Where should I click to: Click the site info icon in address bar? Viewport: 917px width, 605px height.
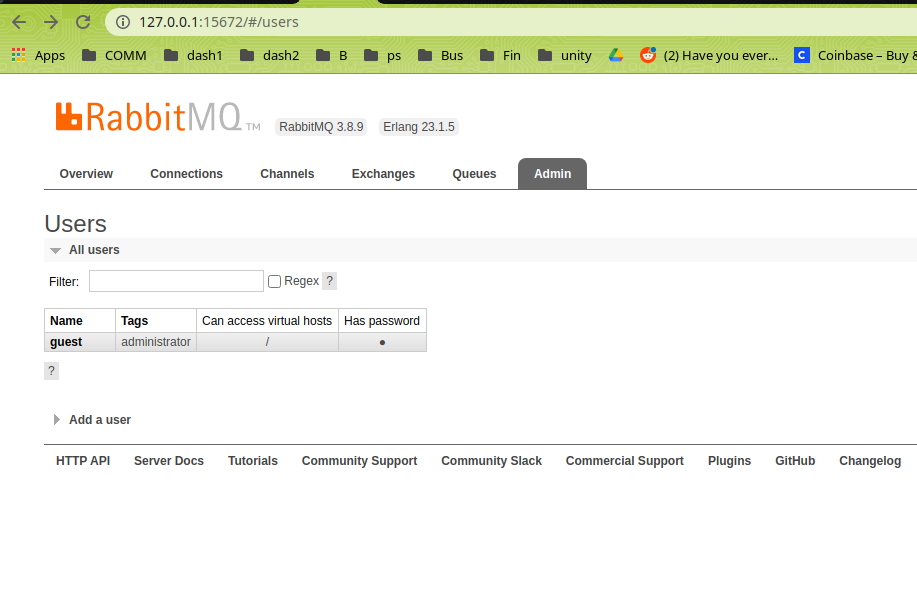tap(123, 22)
